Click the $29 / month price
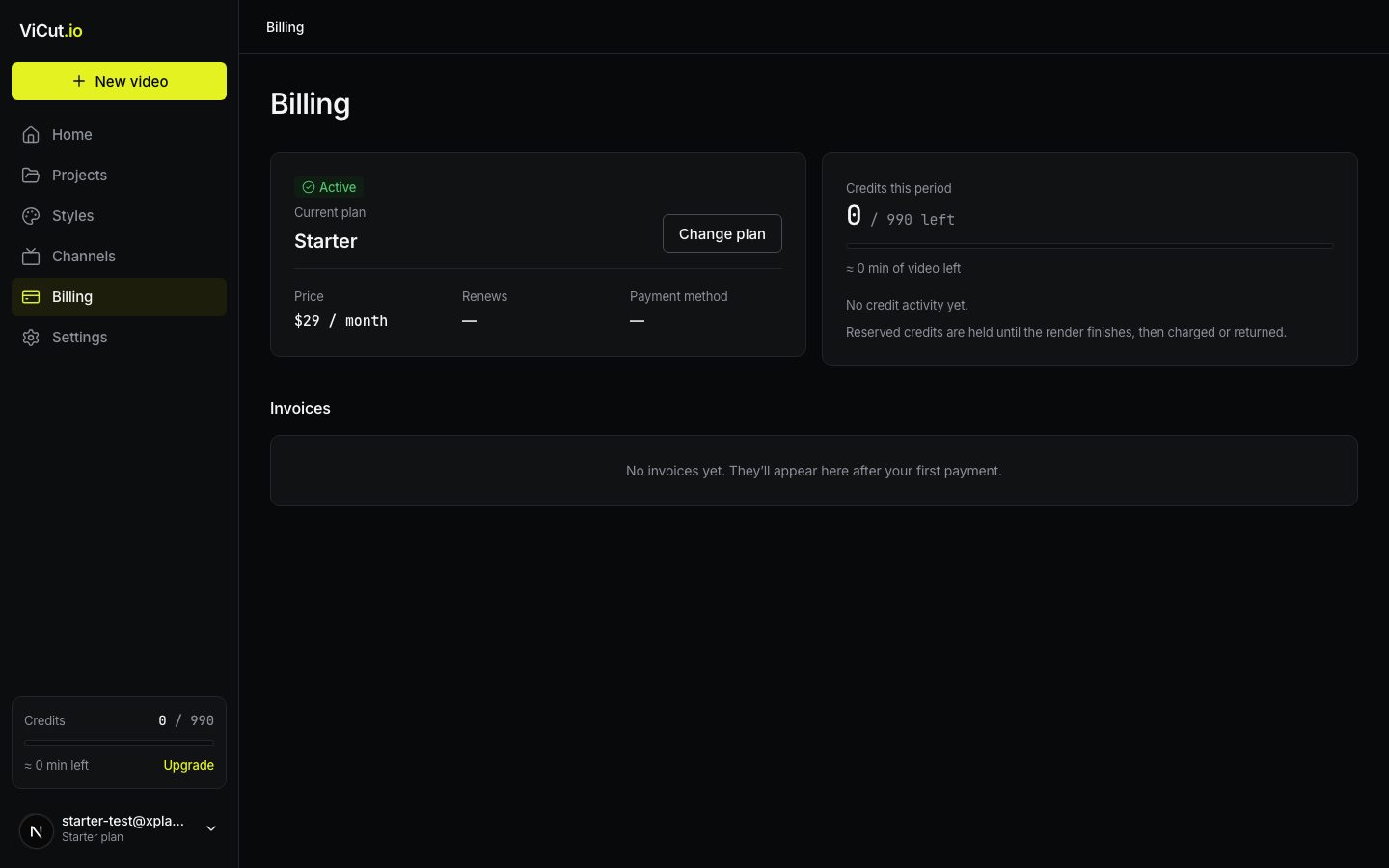Viewport: 1389px width, 868px height. pyautogui.click(x=340, y=321)
